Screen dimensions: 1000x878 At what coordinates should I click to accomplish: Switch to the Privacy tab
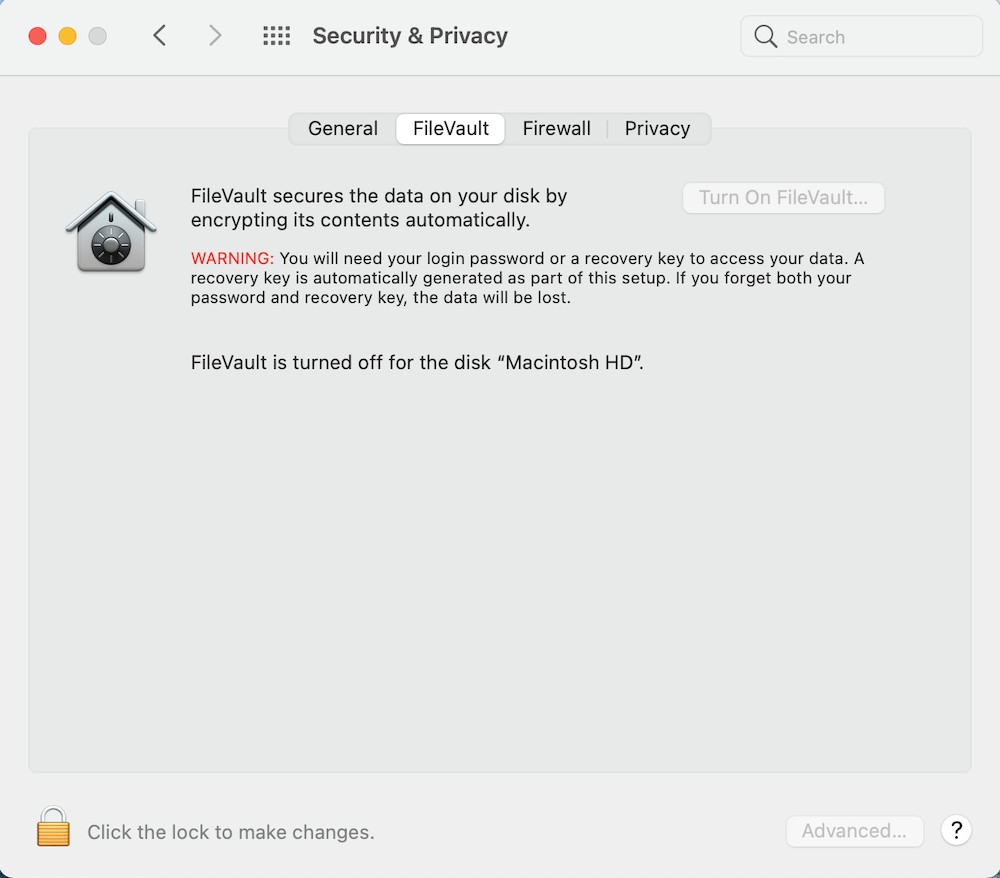(x=657, y=129)
